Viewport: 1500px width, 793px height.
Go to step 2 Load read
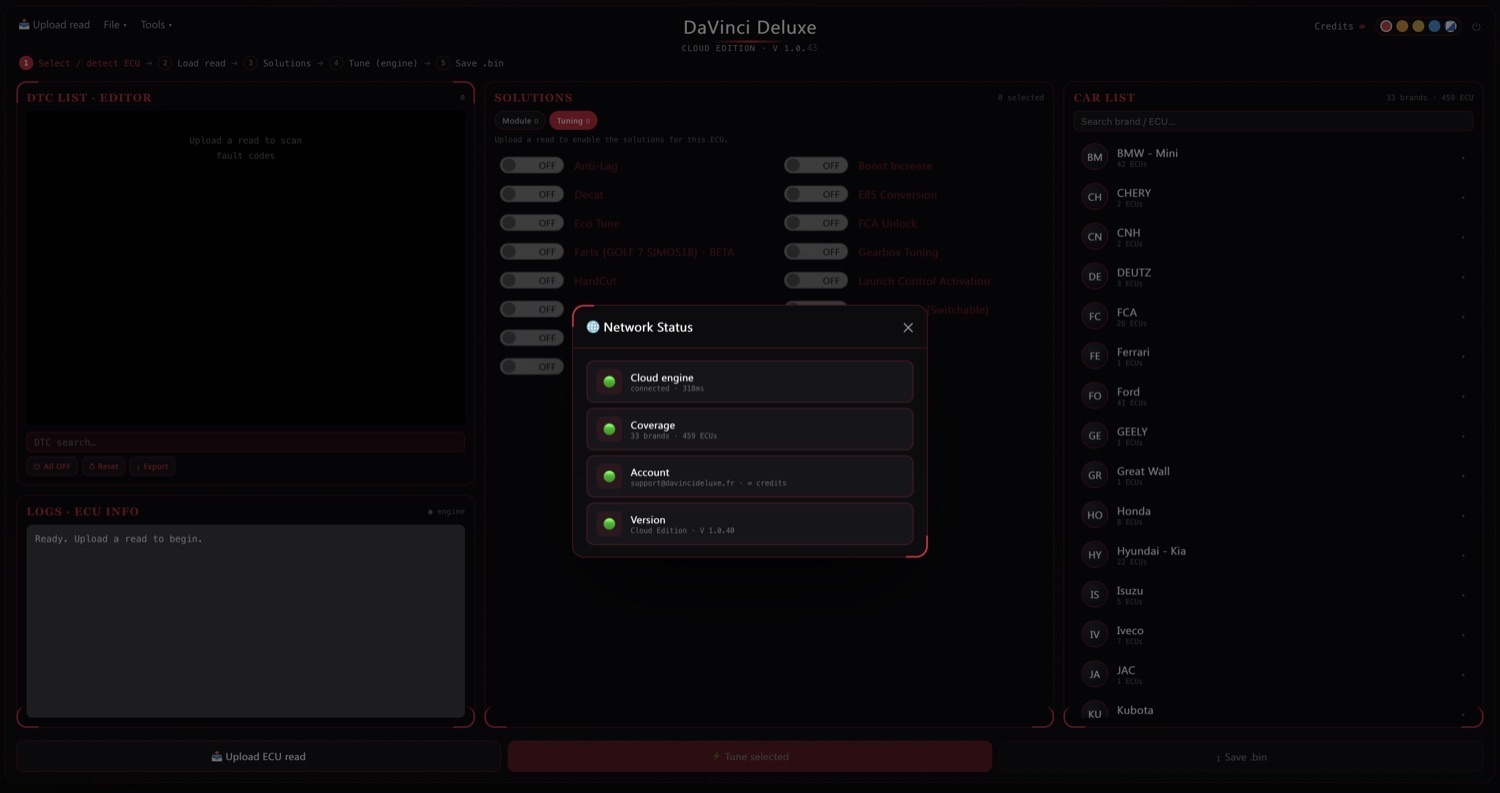[193, 63]
